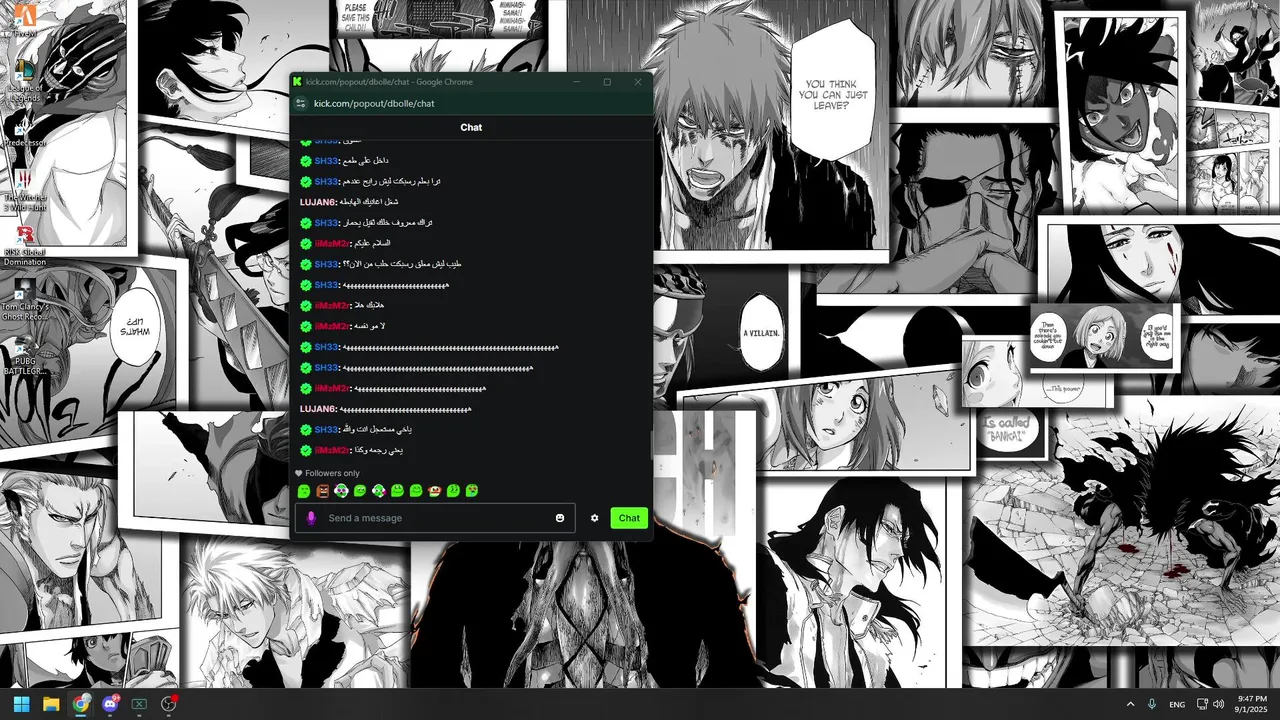The width and height of the screenshot is (1280, 720).
Task: Minimize the Kick chat Chrome window
Action: (x=576, y=82)
